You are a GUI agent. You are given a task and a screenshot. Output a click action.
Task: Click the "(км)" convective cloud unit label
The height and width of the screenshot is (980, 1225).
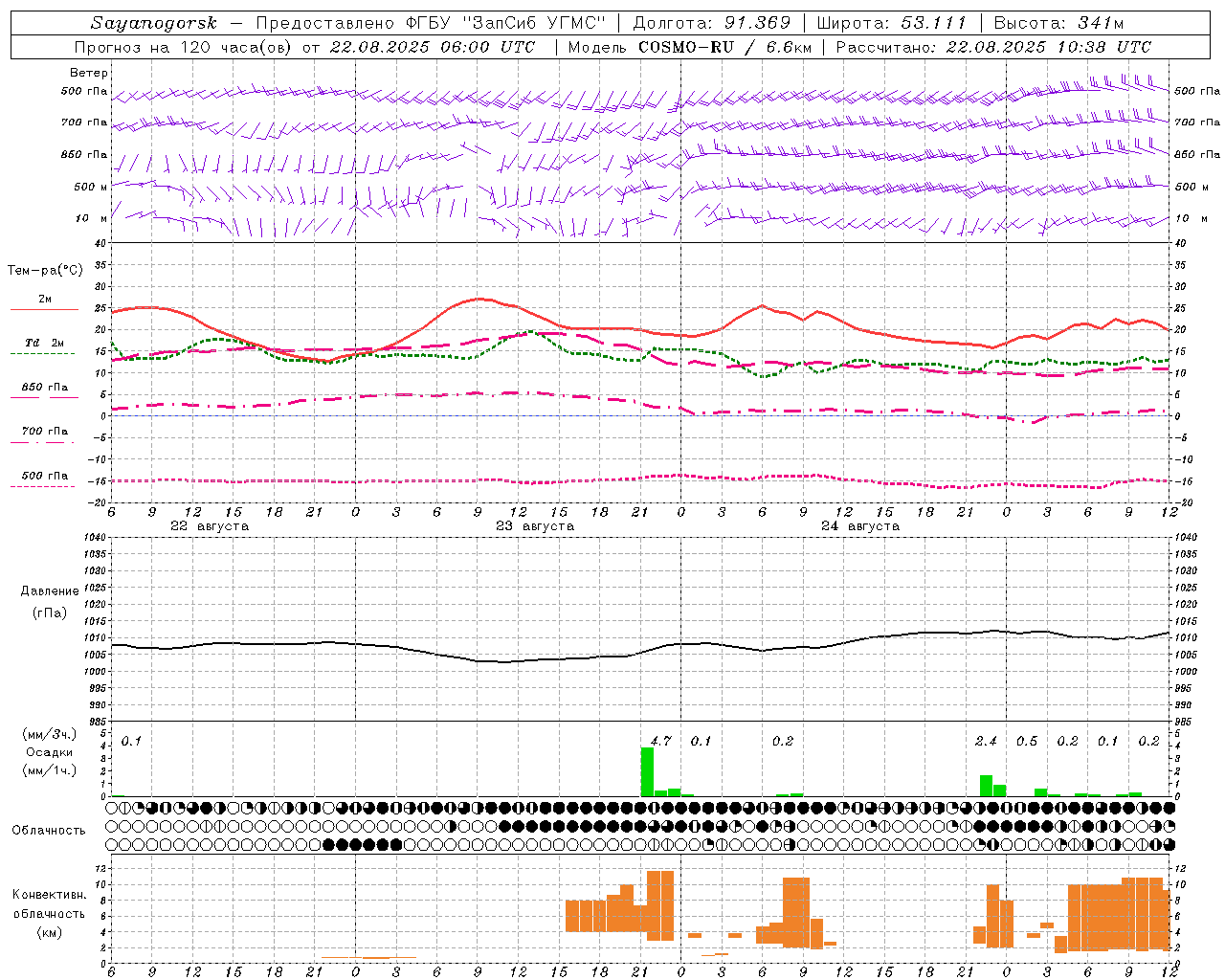[x=49, y=932]
